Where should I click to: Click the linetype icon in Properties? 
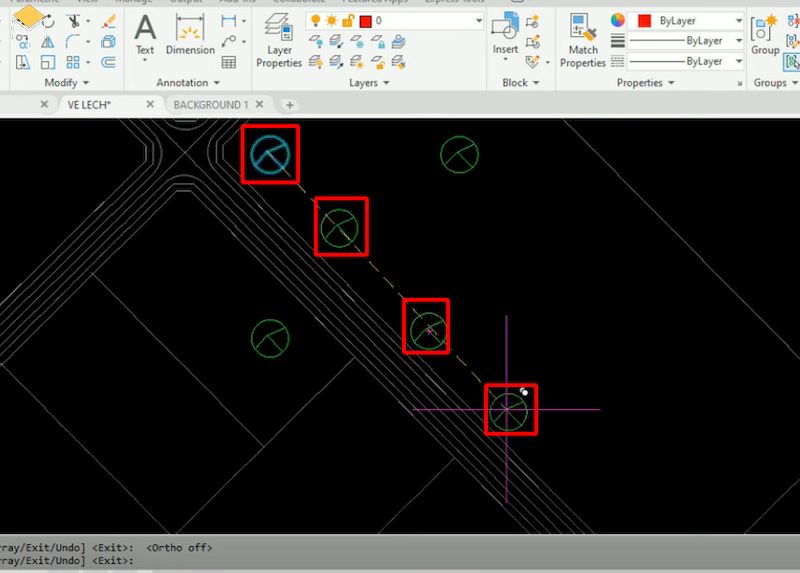pos(618,62)
